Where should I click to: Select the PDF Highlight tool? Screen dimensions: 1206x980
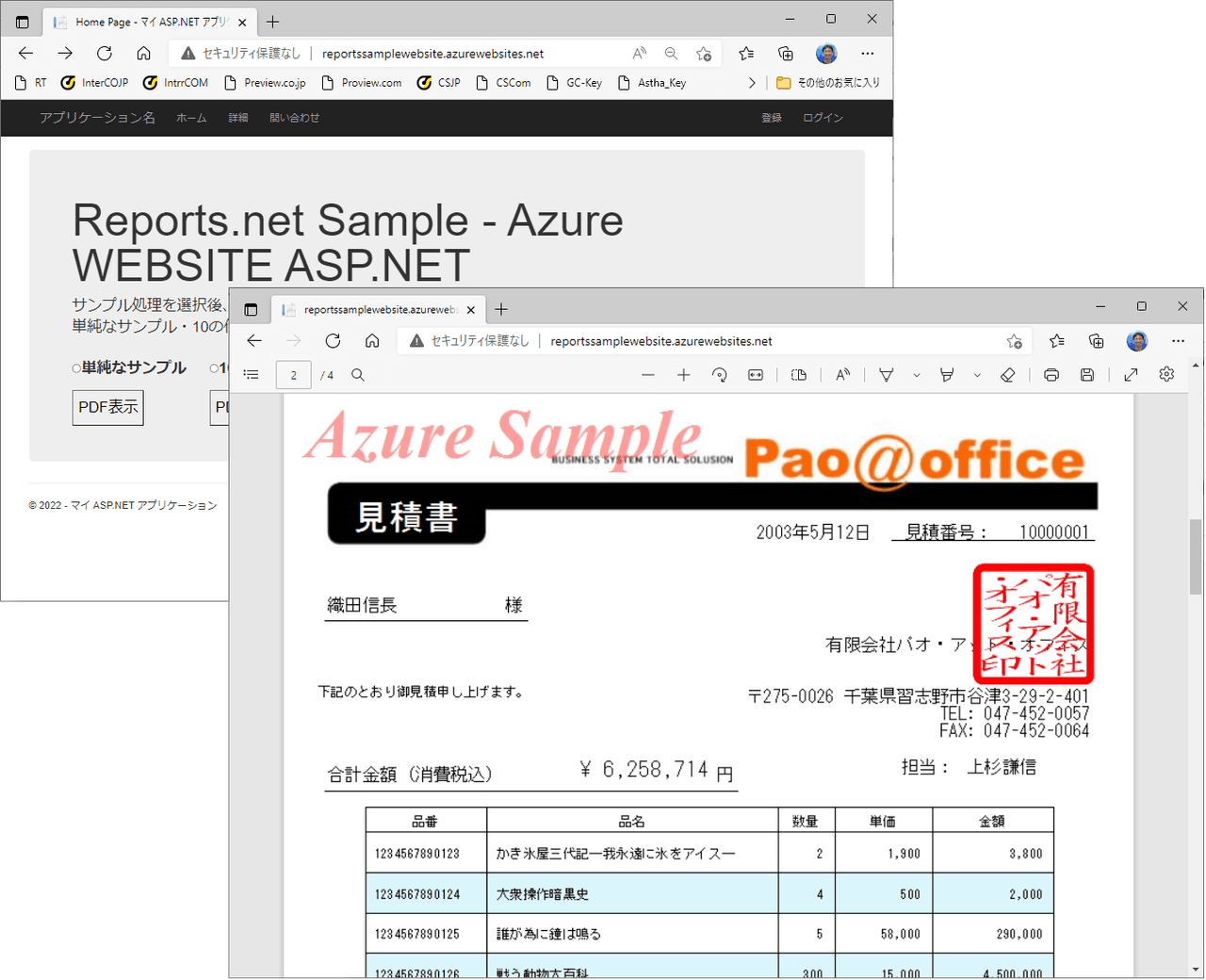coord(947,374)
